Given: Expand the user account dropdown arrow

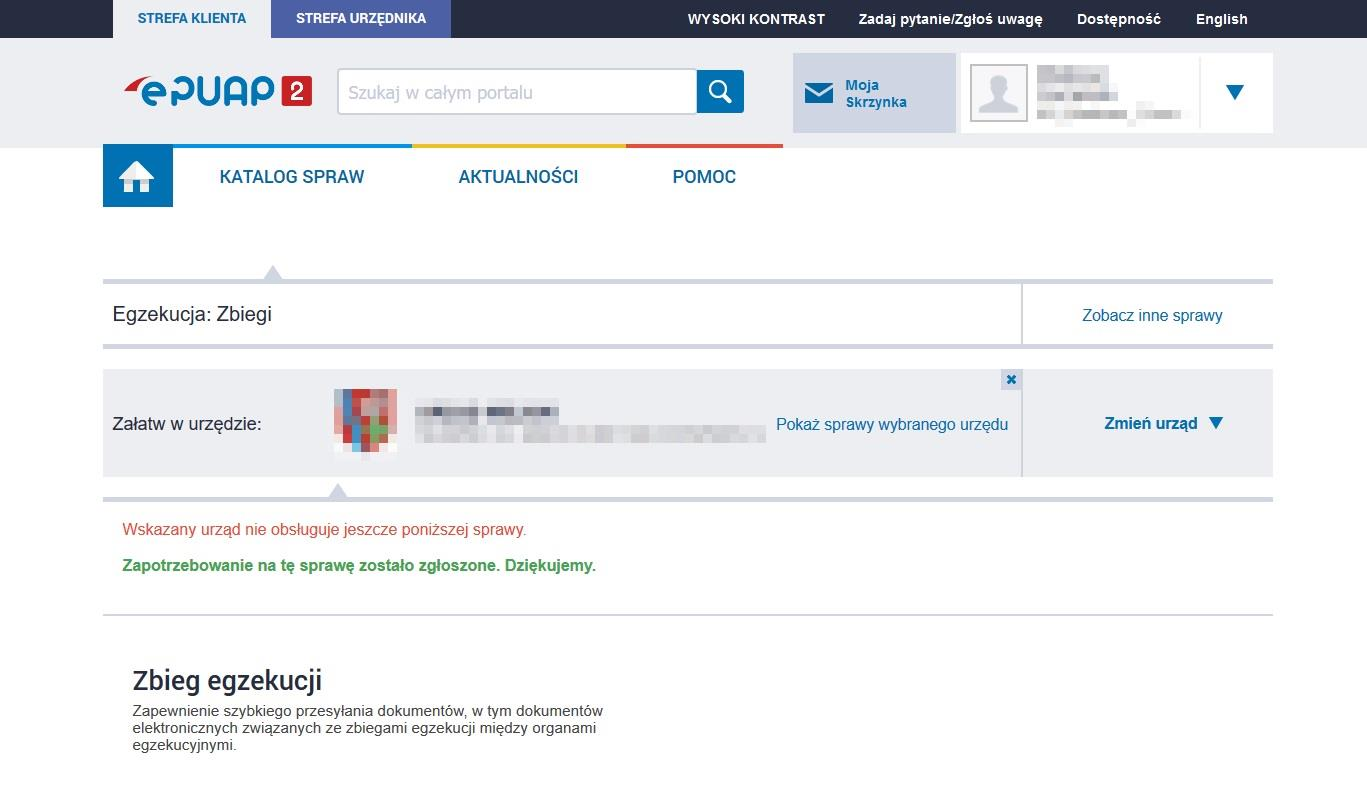Looking at the screenshot, I should [1235, 92].
